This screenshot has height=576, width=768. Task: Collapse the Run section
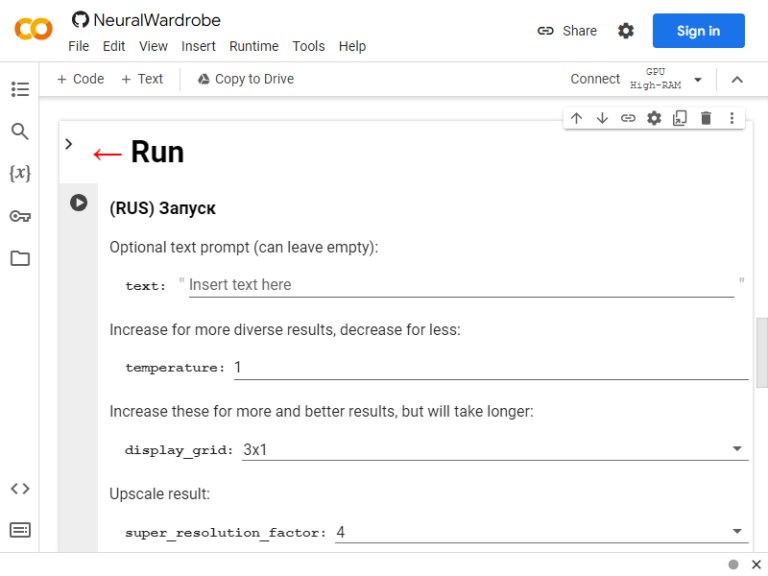point(69,144)
